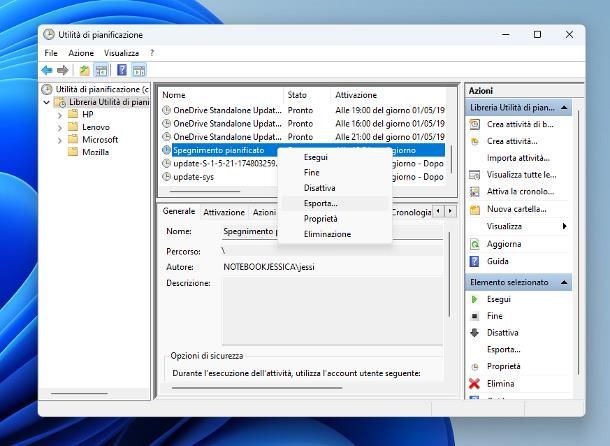Select OneDrive task at 16:00

[x=303, y=124]
